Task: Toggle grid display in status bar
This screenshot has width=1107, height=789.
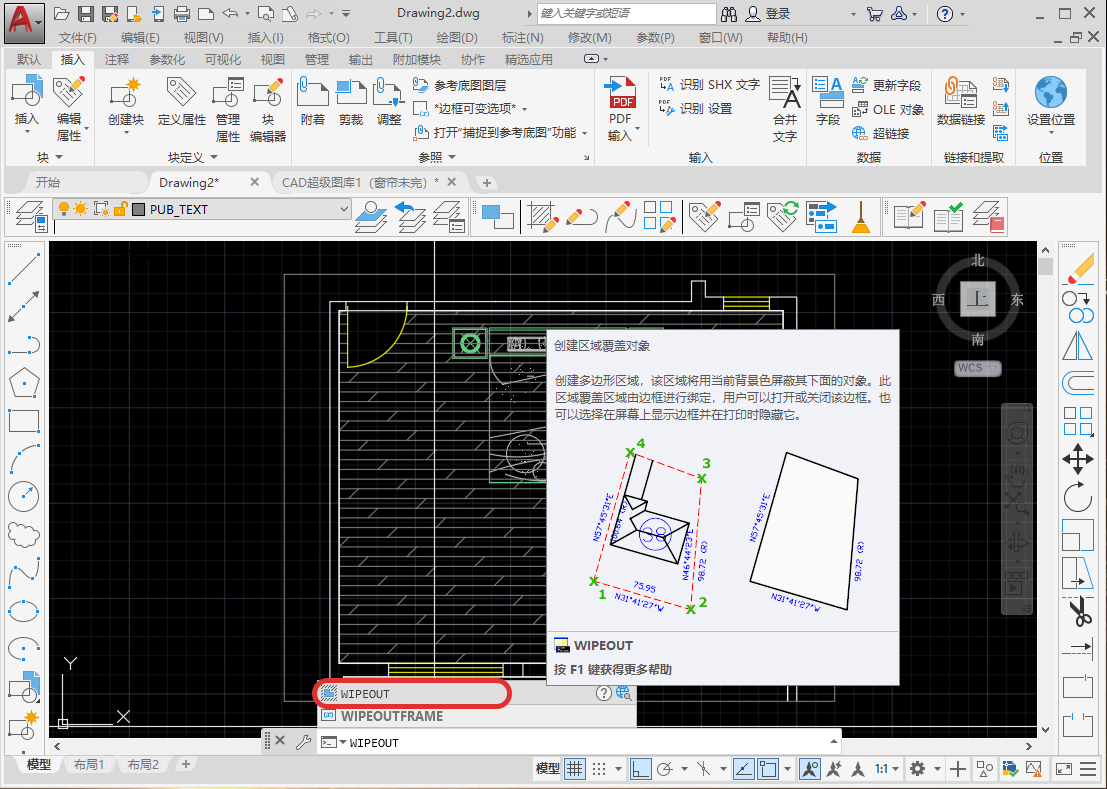Action: click(575, 769)
